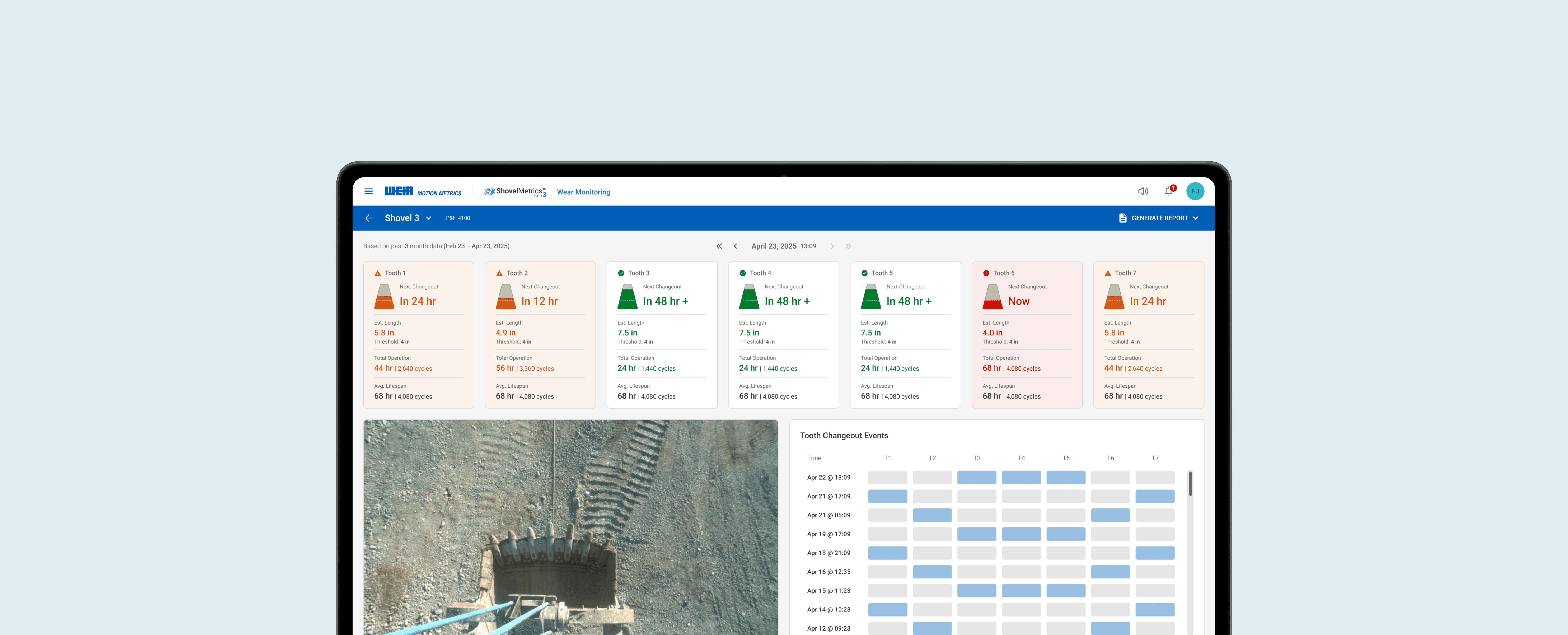The image size is (1568, 635).
Task: Toggle the T3 cell for Apr 22 @ 13:09
Action: (976, 477)
